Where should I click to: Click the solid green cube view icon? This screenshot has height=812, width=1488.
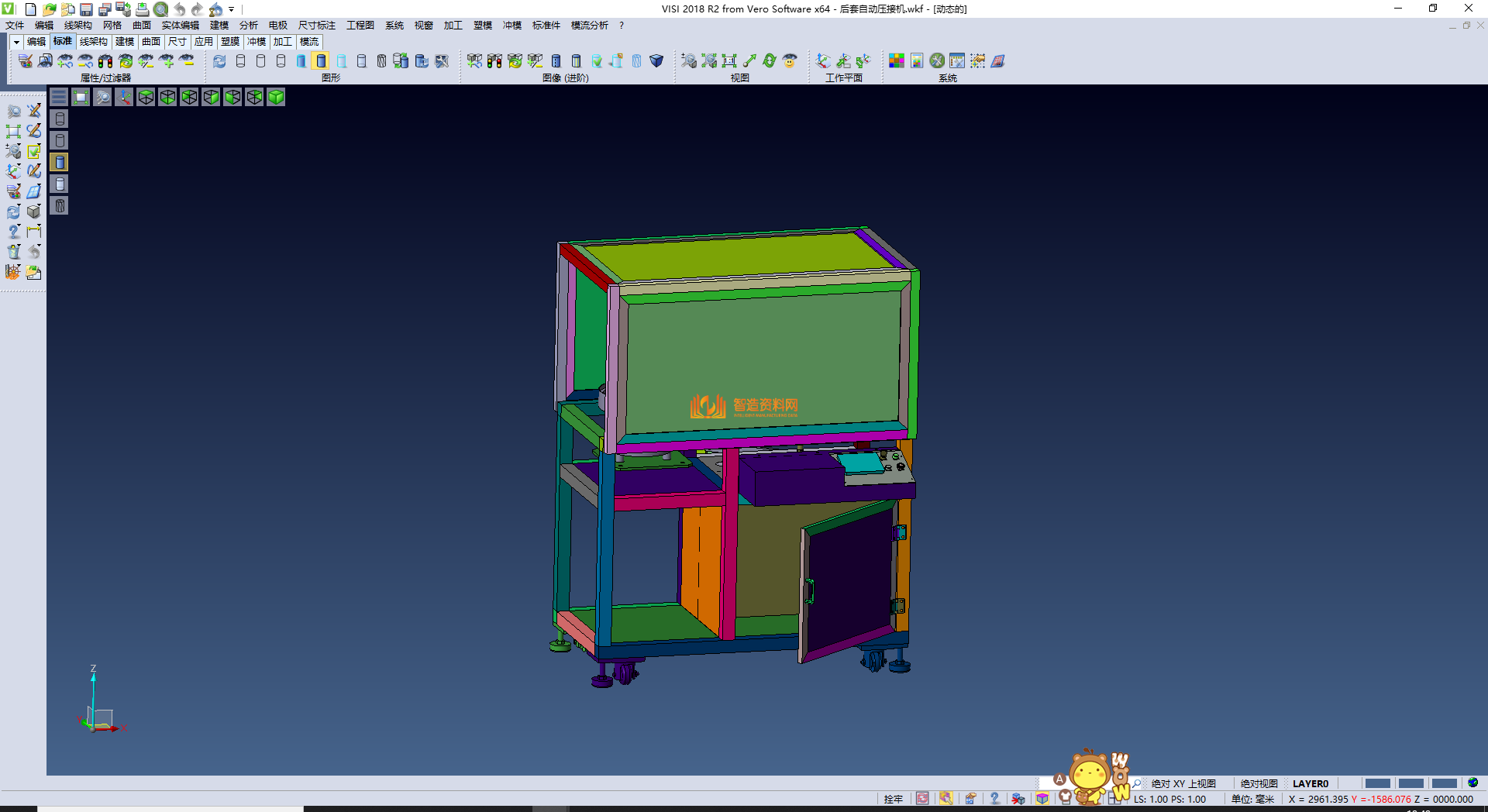276,97
